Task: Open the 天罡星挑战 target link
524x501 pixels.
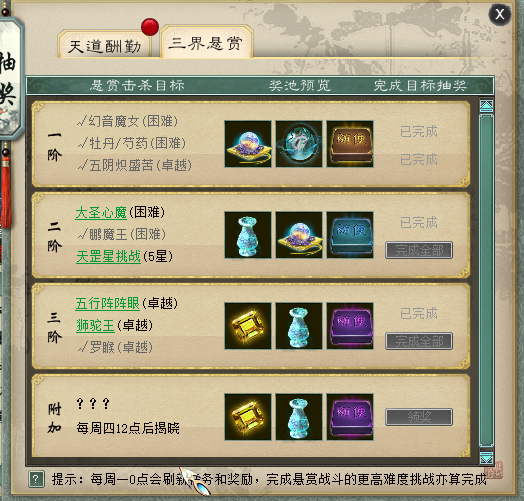Action: click(x=108, y=257)
